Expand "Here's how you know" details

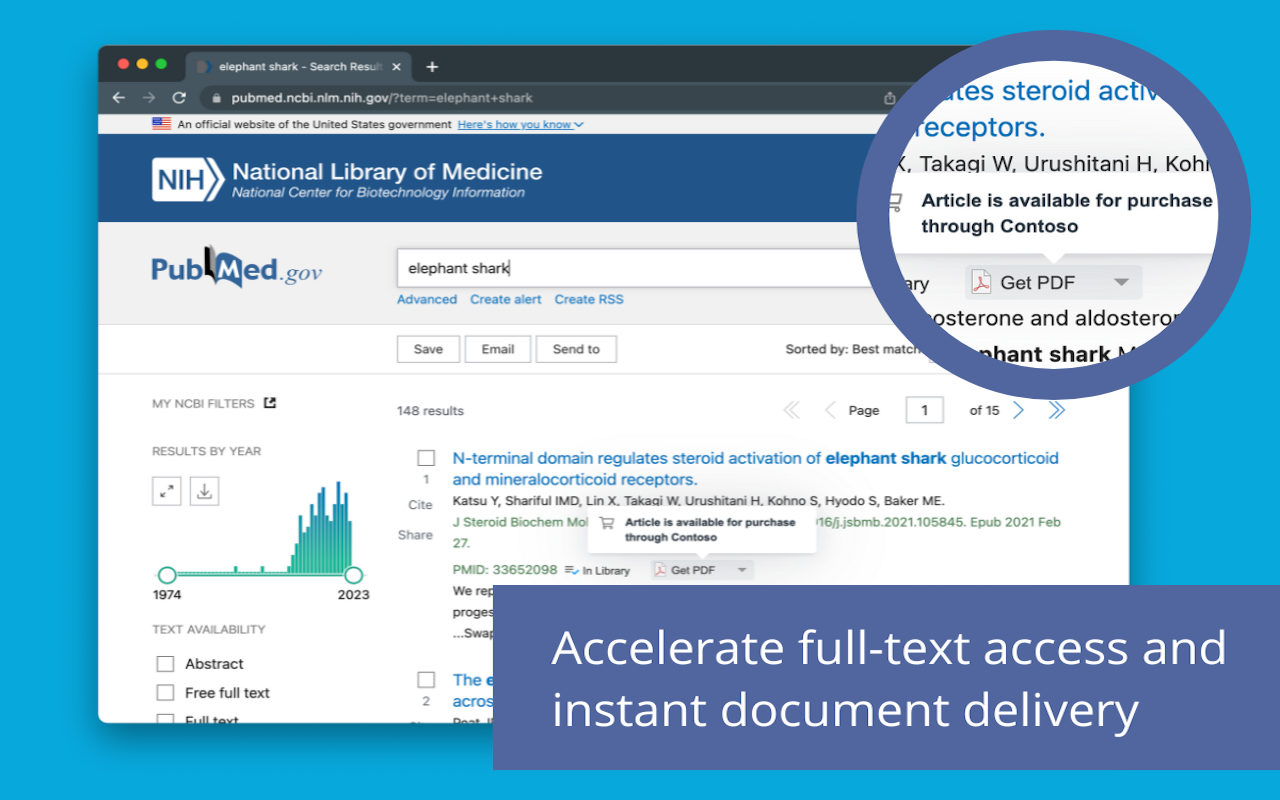520,124
